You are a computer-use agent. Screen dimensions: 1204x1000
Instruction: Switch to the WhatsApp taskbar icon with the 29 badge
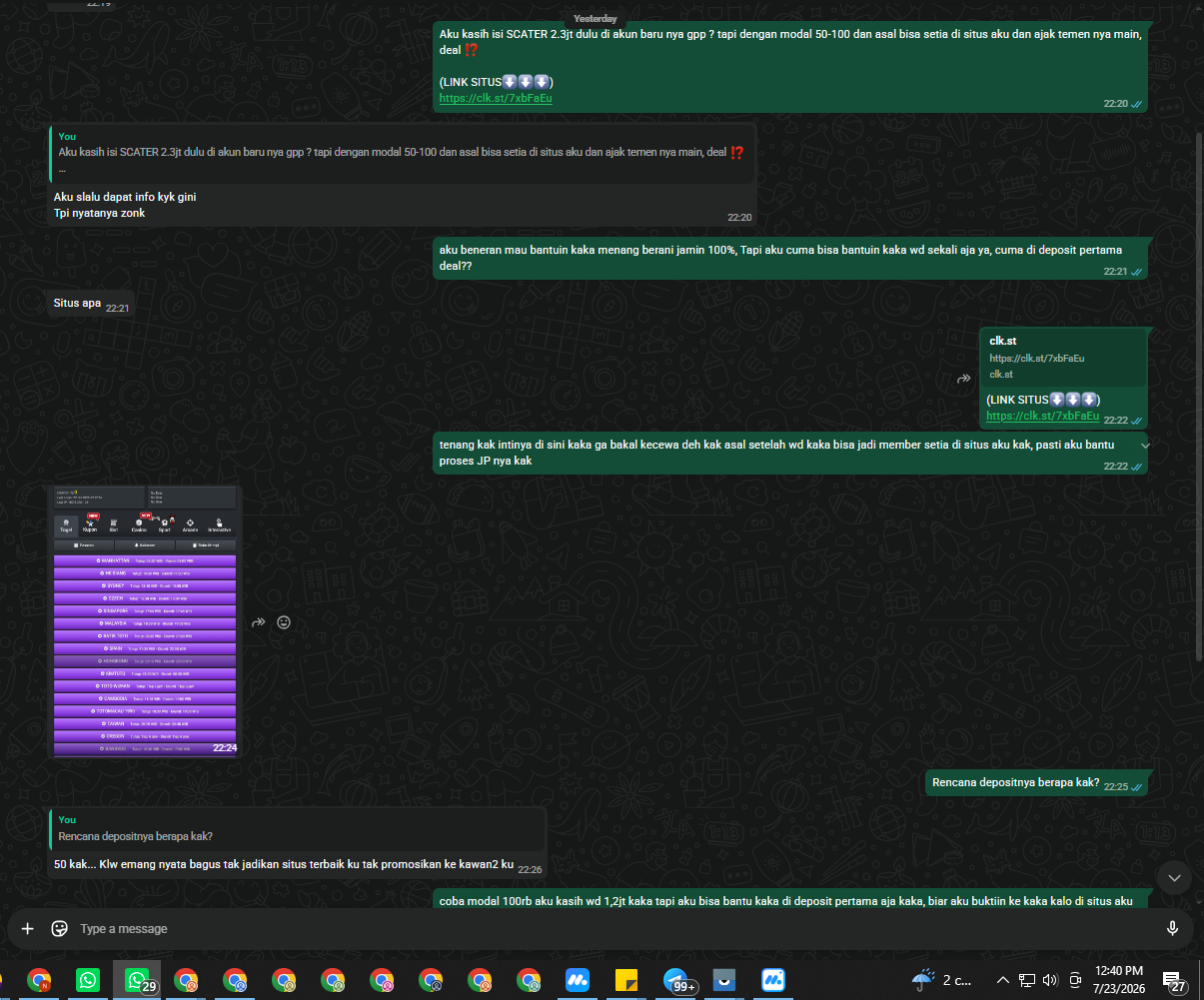[137, 980]
